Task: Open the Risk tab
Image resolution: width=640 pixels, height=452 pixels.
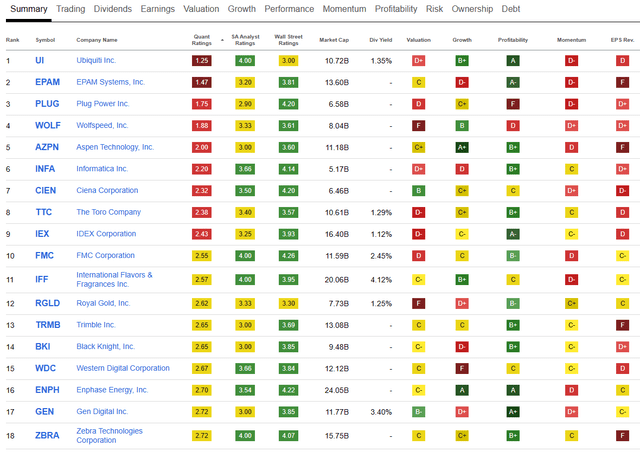Action: coord(434,9)
